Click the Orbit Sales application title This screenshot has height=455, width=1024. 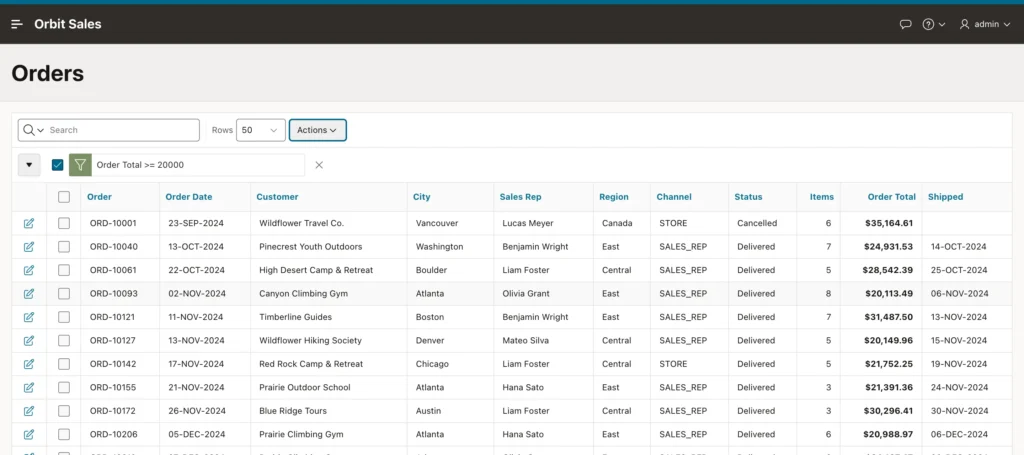point(68,24)
